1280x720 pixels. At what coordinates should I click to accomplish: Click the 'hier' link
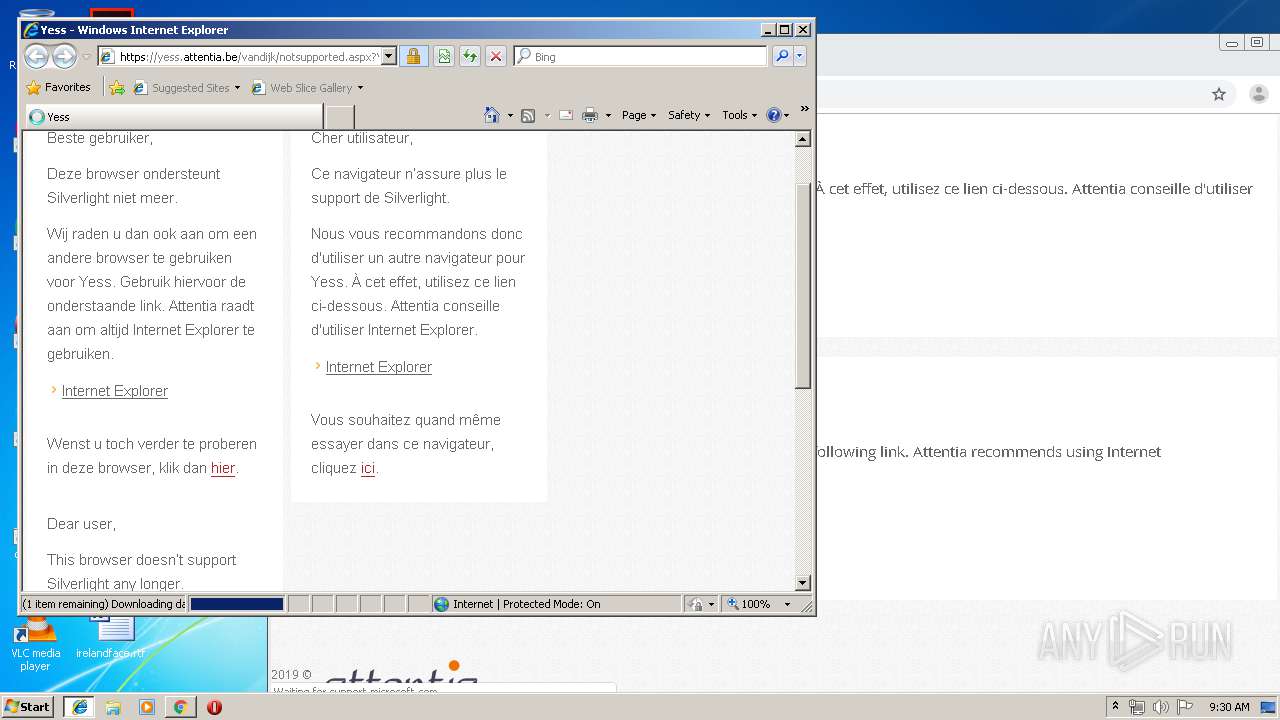click(223, 468)
